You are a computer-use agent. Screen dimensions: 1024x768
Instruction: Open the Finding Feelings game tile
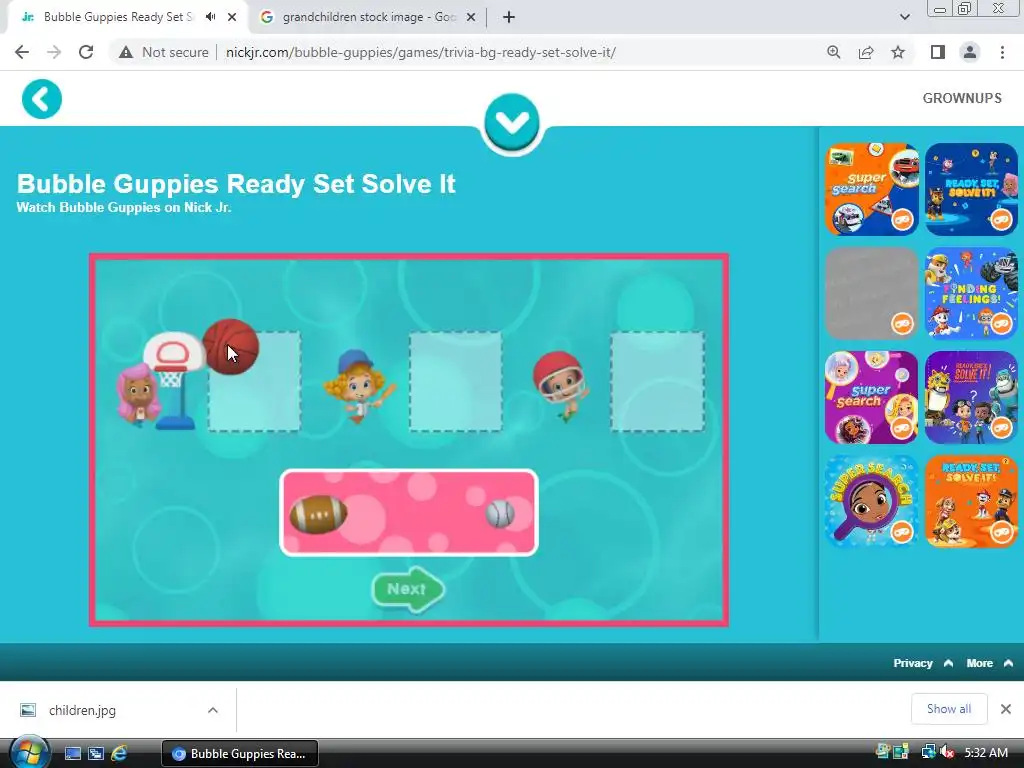[971, 293]
